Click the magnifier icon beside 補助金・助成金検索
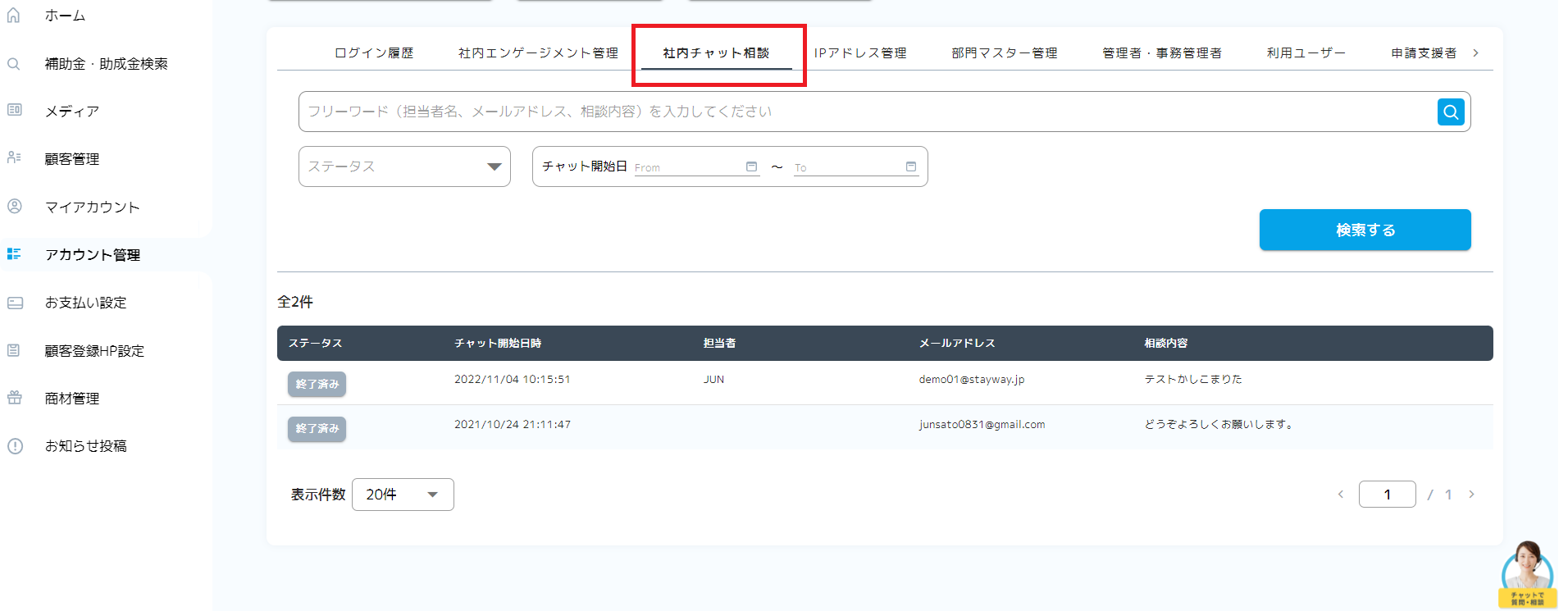The height and width of the screenshot is (611, 1568). coord(14,63)
